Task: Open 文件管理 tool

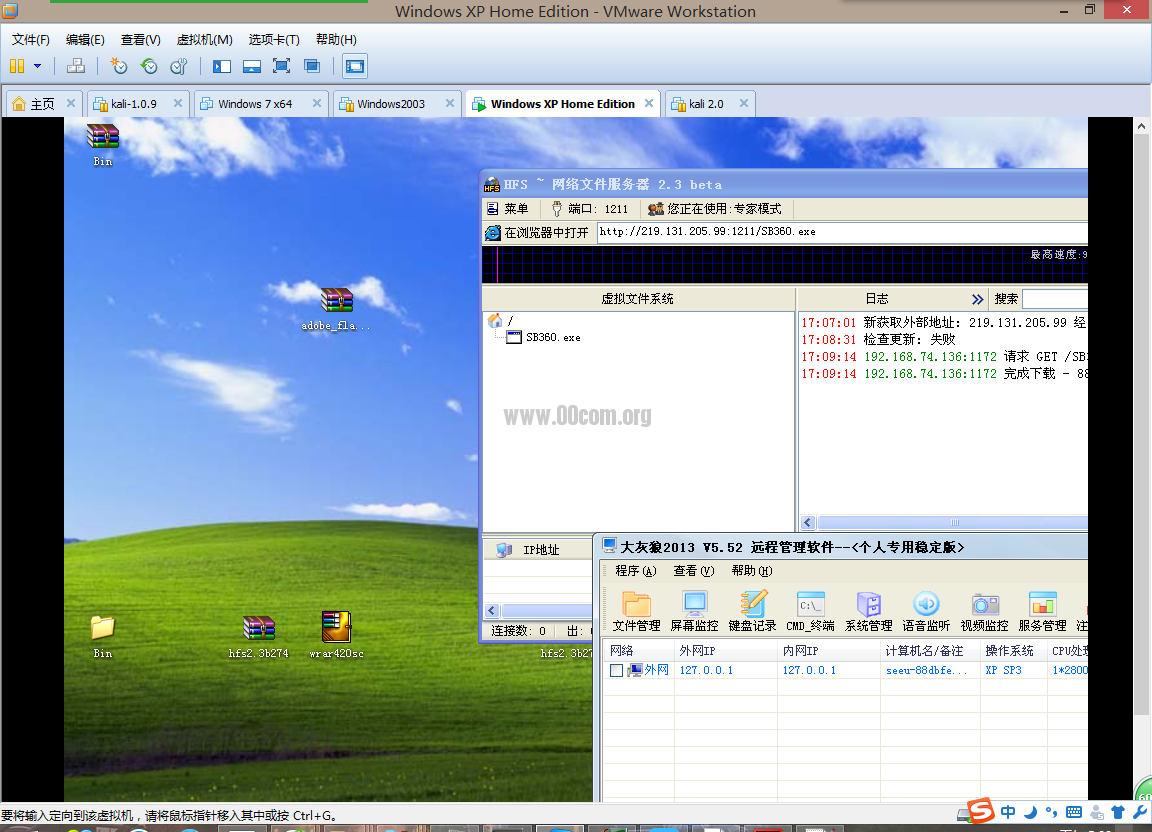Action: (636, 611)
